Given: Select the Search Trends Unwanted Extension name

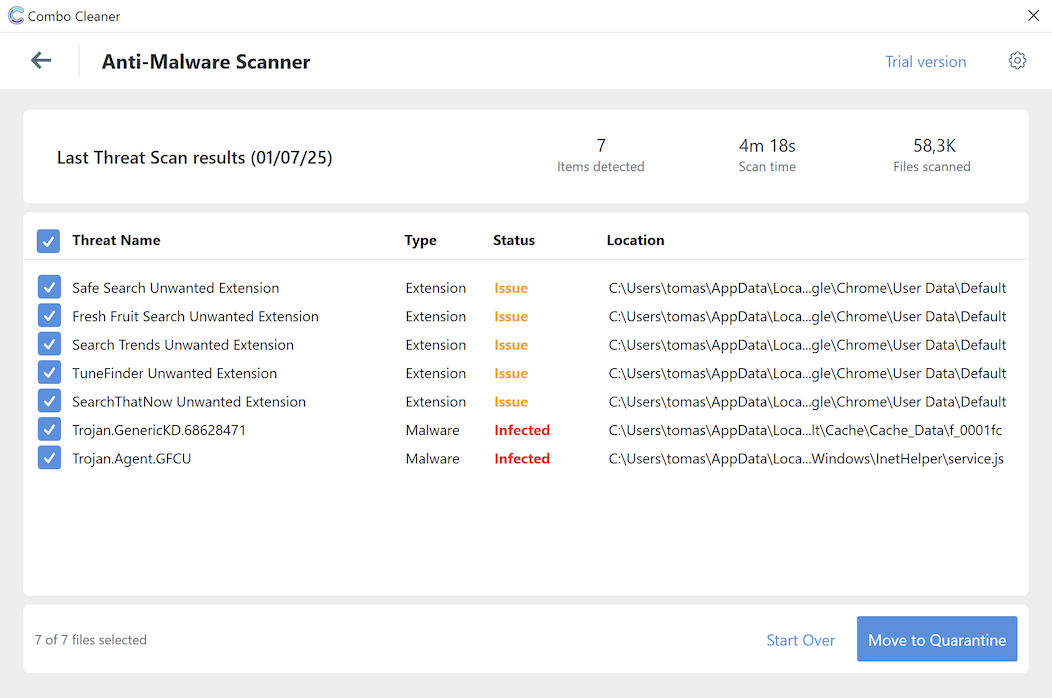Looking at the screenshot, I should (x=183, y=345).
